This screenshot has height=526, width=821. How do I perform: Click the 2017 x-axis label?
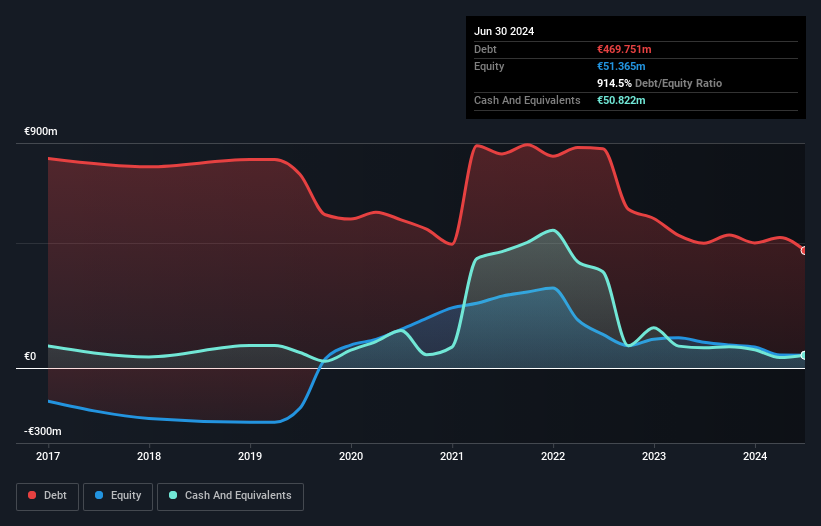point(48,456)
